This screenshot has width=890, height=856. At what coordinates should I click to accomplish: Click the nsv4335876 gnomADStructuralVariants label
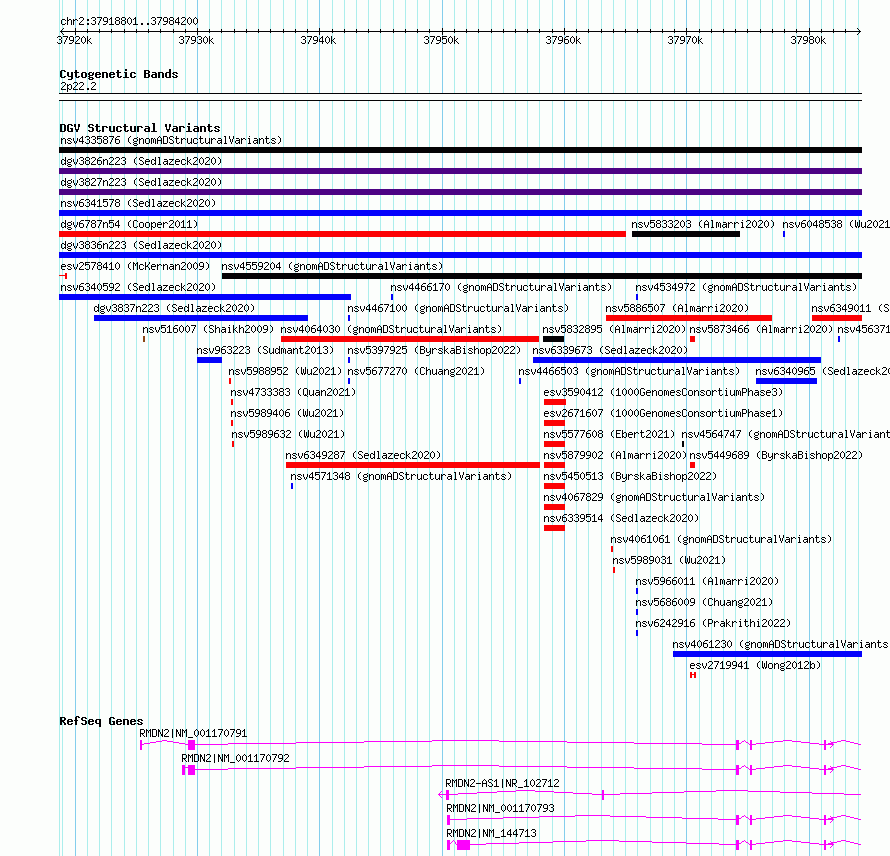point(171,140)
